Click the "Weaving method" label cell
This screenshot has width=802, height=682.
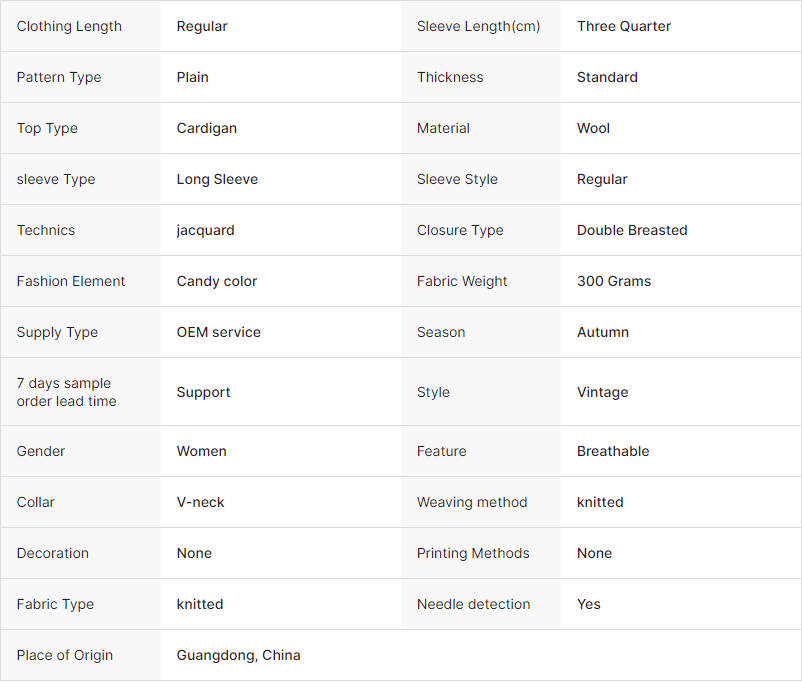(472, 502)
